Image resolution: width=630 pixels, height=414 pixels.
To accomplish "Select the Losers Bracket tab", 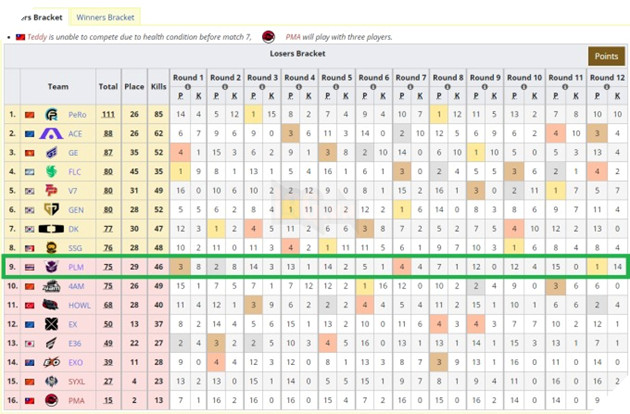I will point(36,17).
